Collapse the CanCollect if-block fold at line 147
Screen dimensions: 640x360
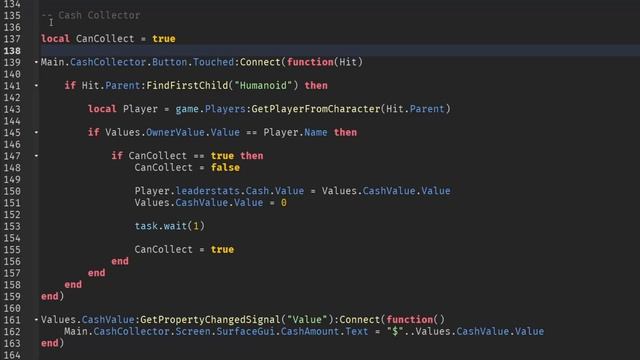pyautogui.click(x=36, y=156)
